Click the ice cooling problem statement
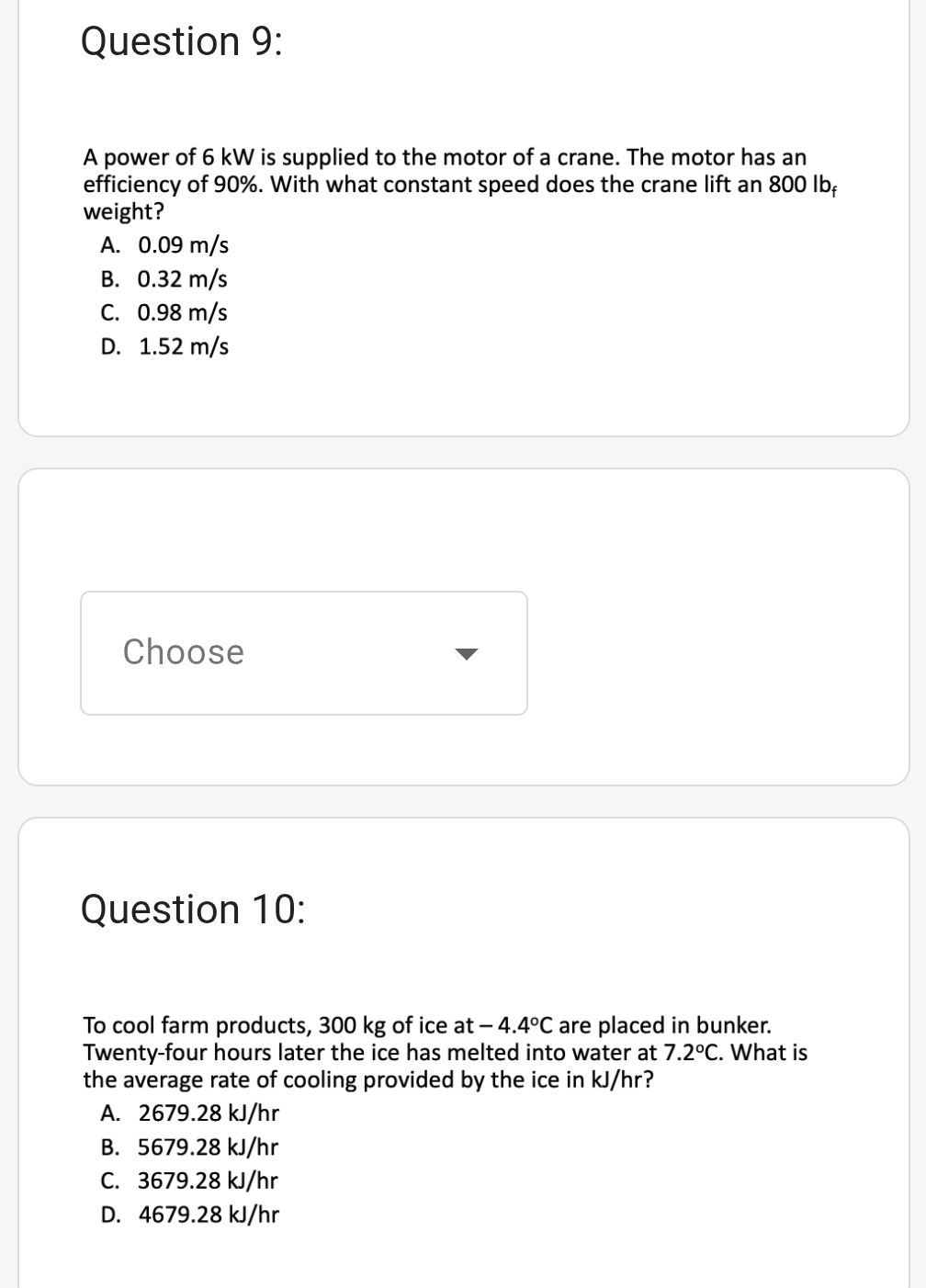Viewport: 926px width, 1288px height. (446, 1052)
